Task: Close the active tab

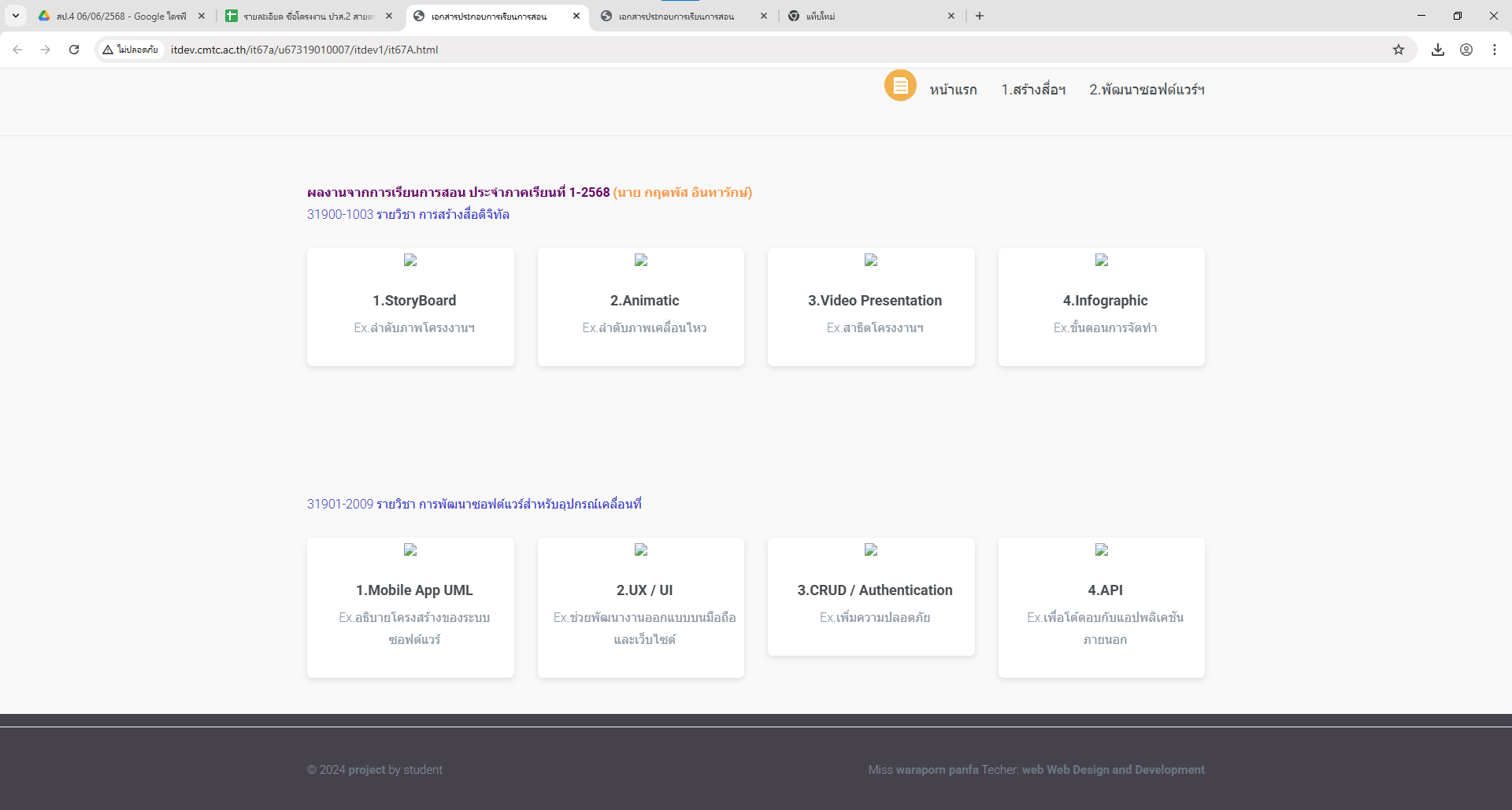Action: click(576, 16)
